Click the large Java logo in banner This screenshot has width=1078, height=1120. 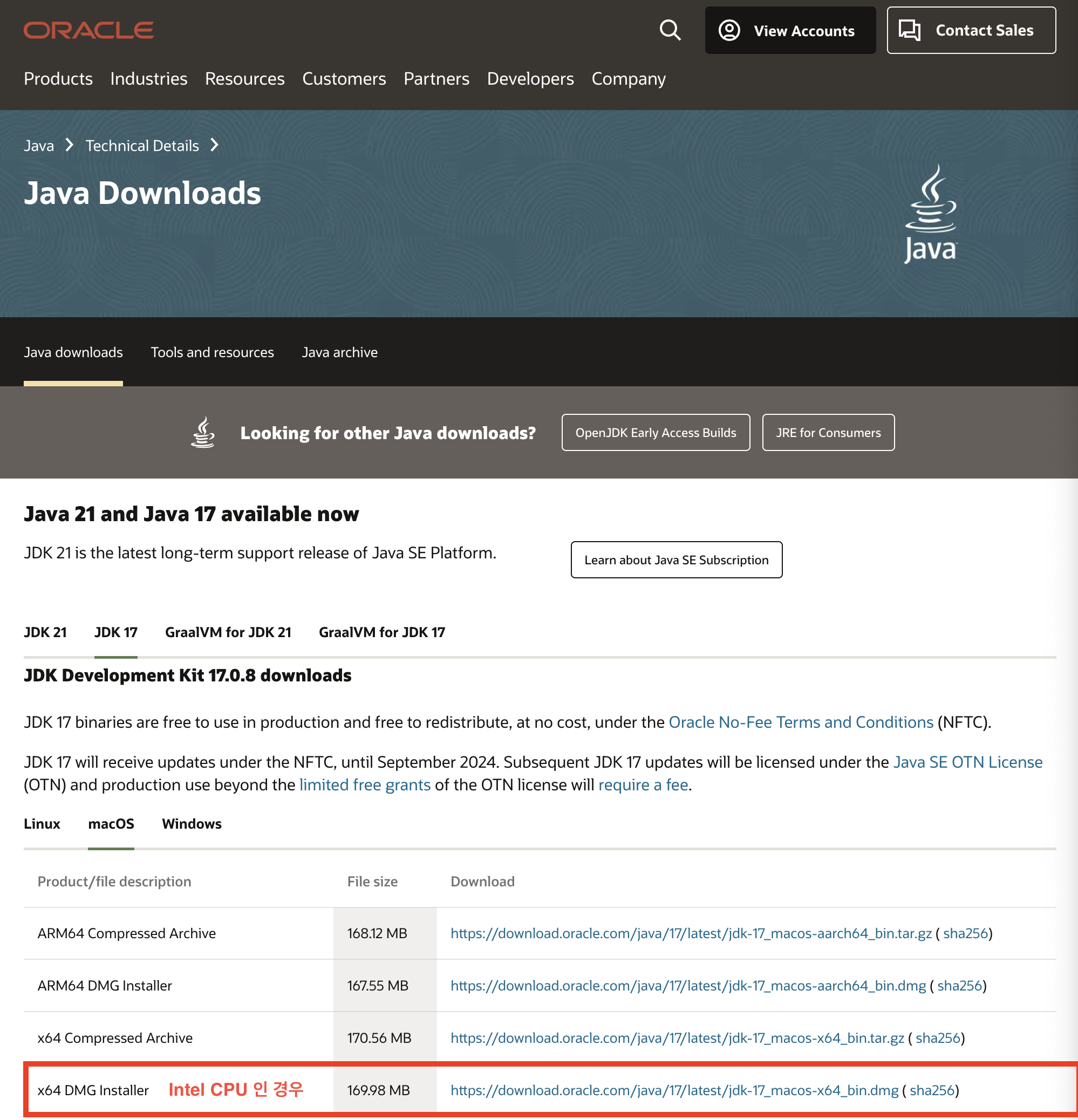pyautogui.click(x=931, y=214)
